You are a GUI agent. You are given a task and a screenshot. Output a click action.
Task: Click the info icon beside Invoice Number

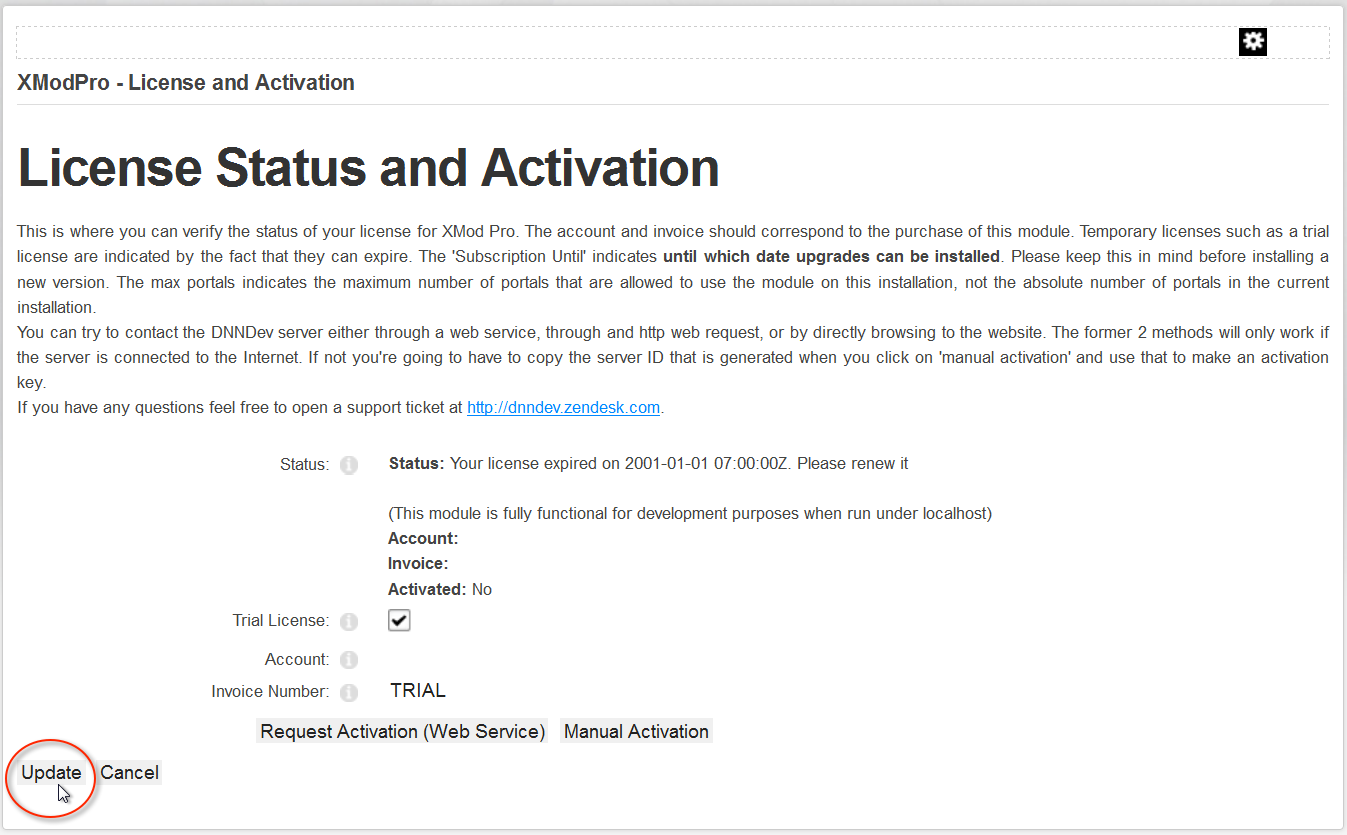tap(348, 692)
